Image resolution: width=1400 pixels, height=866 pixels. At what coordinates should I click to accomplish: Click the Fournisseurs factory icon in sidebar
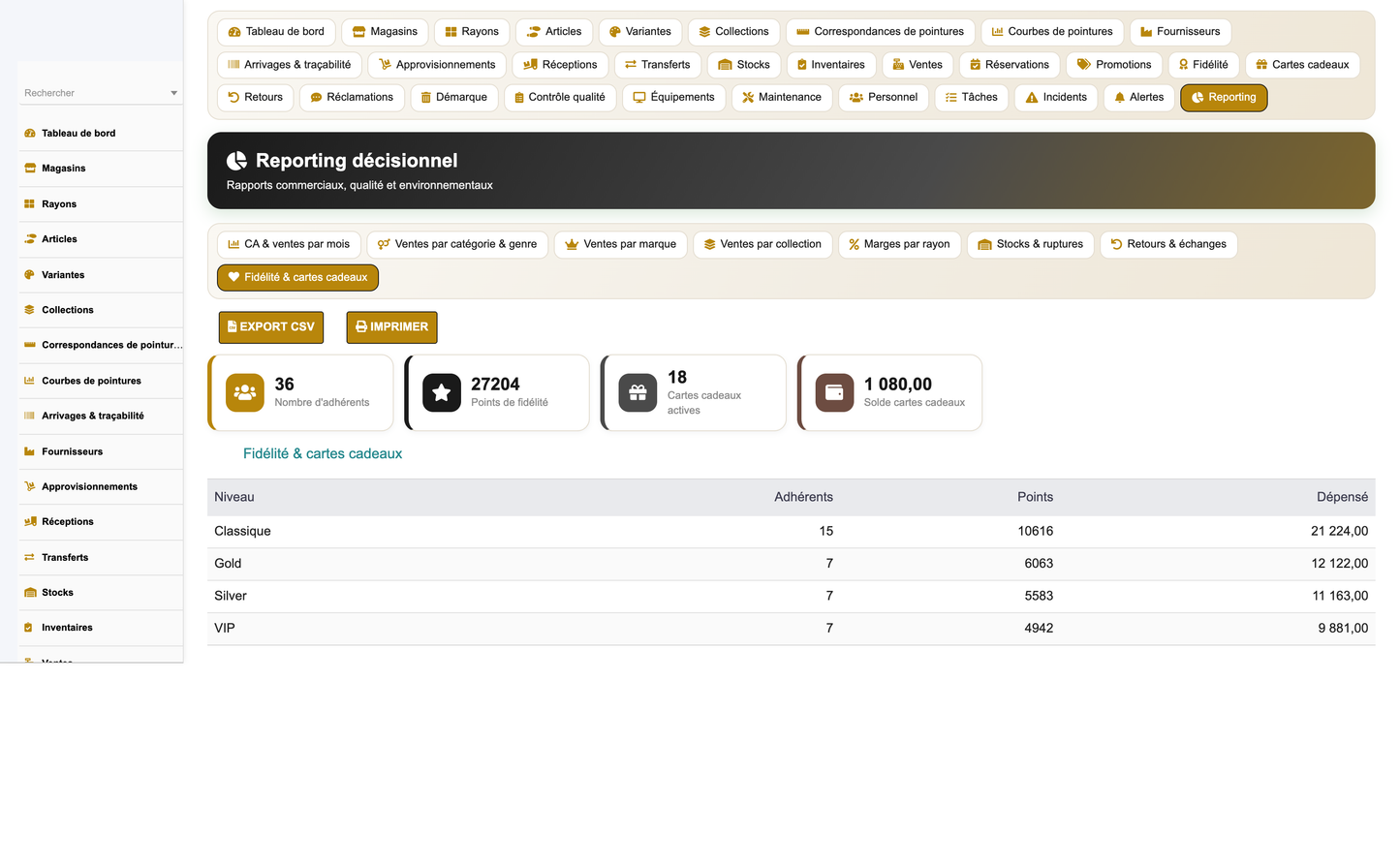[x=29, y=451]
